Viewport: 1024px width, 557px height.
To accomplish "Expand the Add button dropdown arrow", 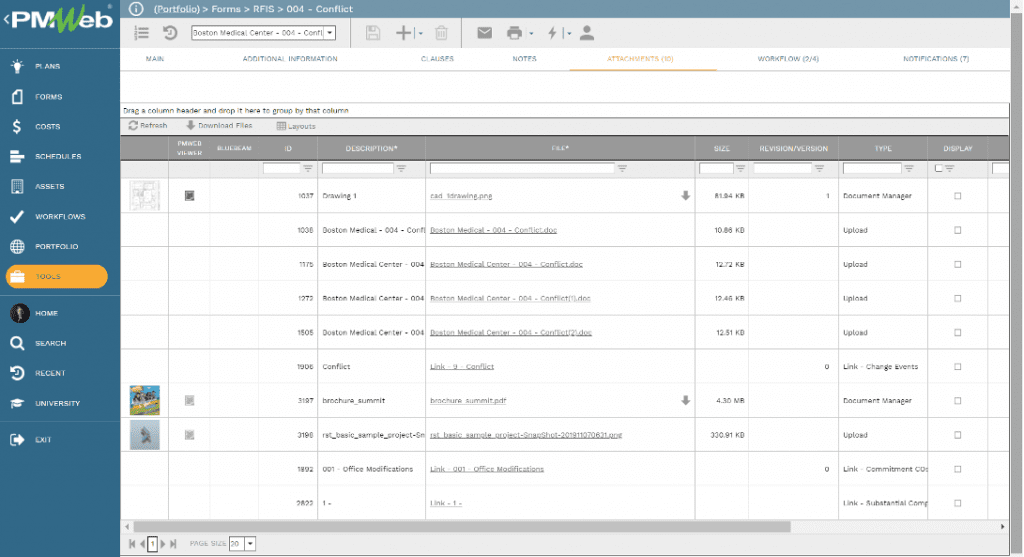I will click(x=420, y=33).
